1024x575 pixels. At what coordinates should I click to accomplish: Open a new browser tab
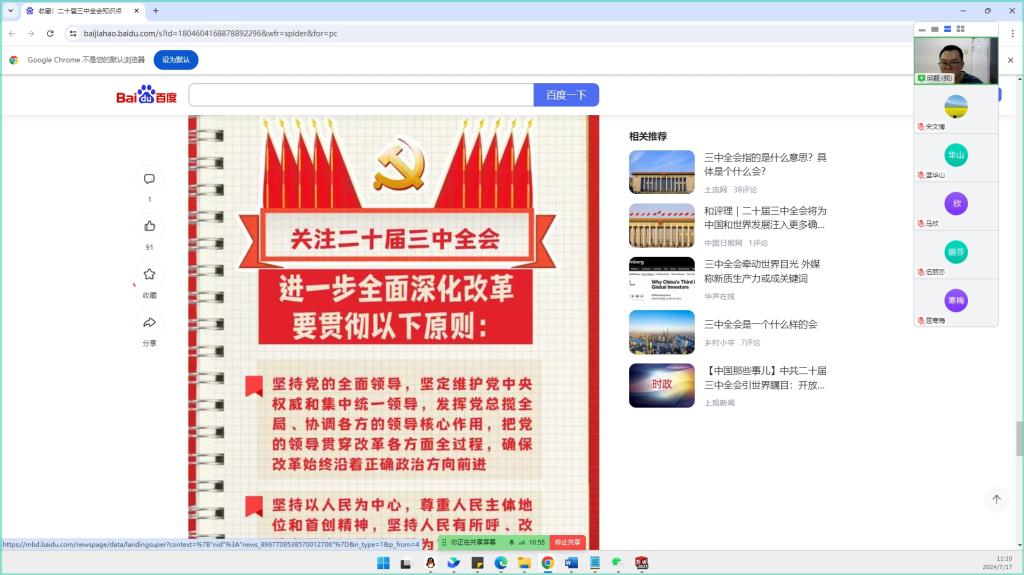coord(155,10)
